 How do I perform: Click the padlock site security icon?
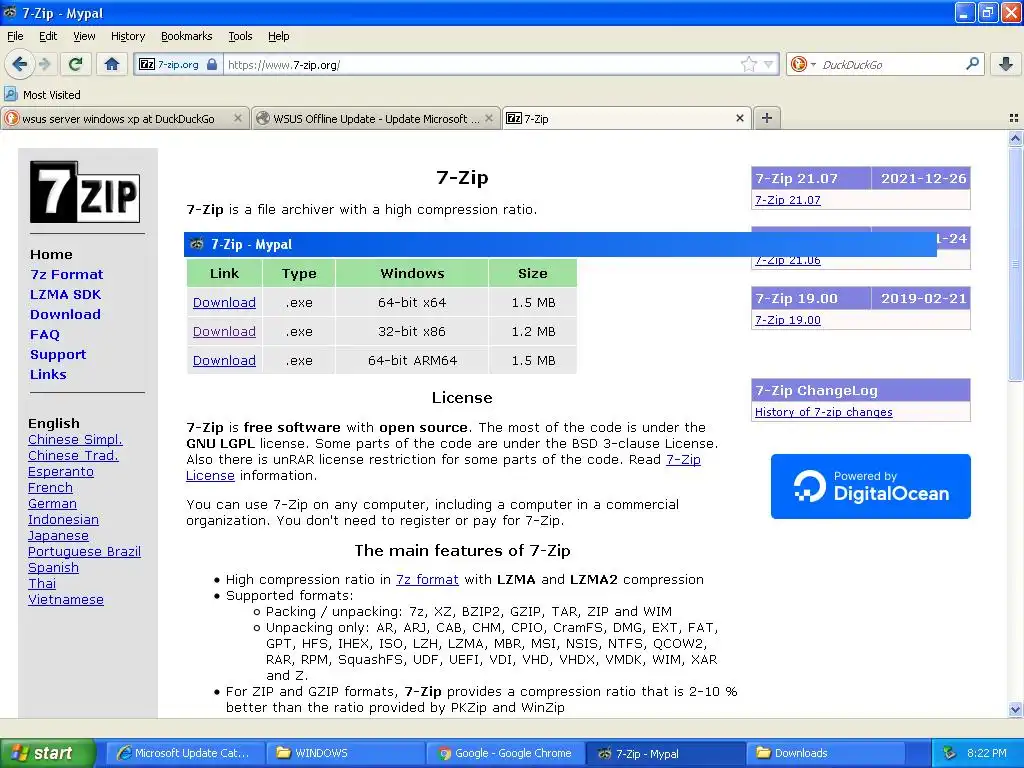pos(212,64)
